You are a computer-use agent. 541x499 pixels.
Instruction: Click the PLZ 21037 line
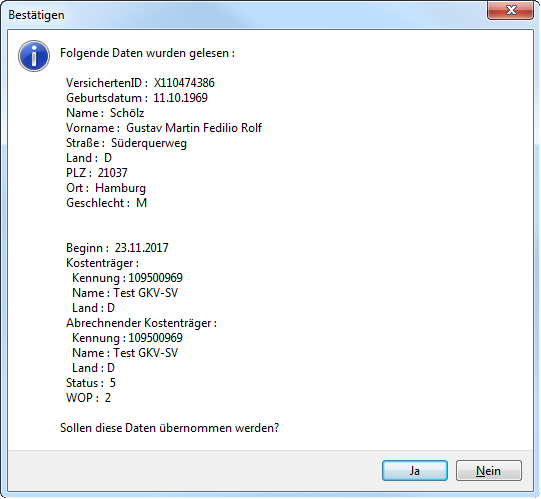(97, 173)
